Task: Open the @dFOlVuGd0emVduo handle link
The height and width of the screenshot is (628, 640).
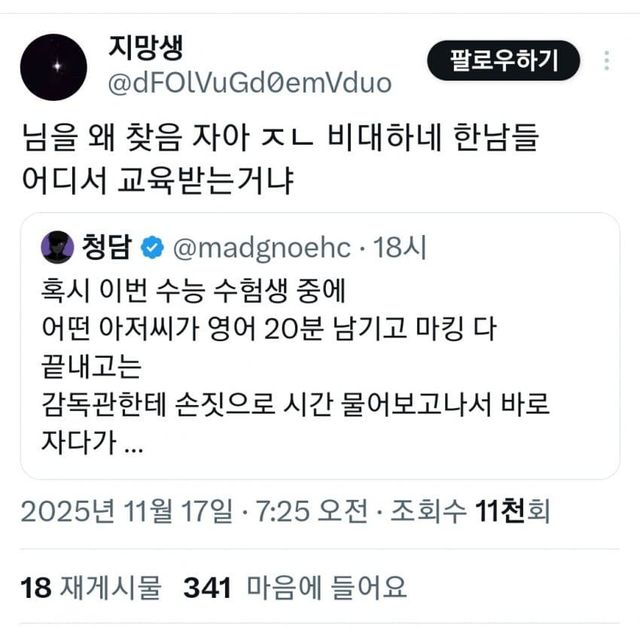Action: tap(250, 83)
